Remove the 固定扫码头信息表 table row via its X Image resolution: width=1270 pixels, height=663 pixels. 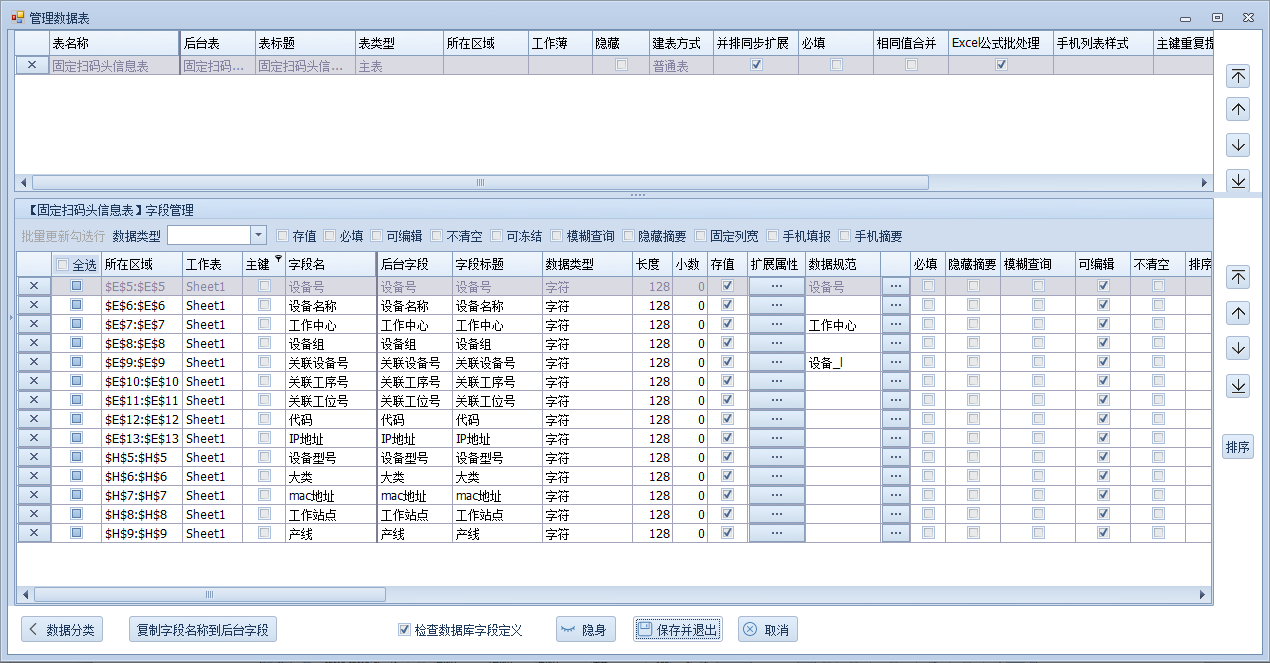pyautogui.click(x=31, y=65)
